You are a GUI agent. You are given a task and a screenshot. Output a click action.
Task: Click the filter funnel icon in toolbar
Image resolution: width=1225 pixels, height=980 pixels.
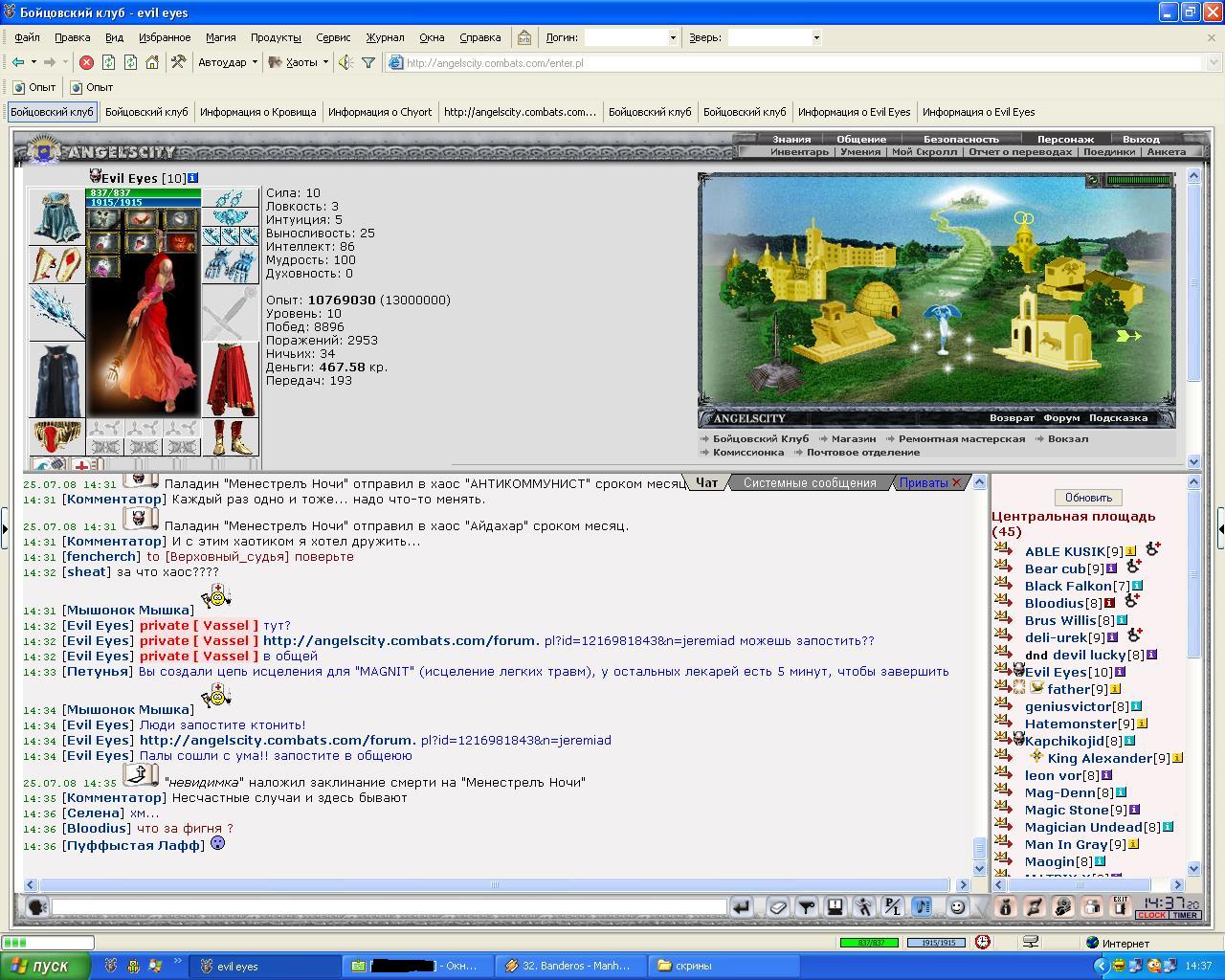point(367,62)
